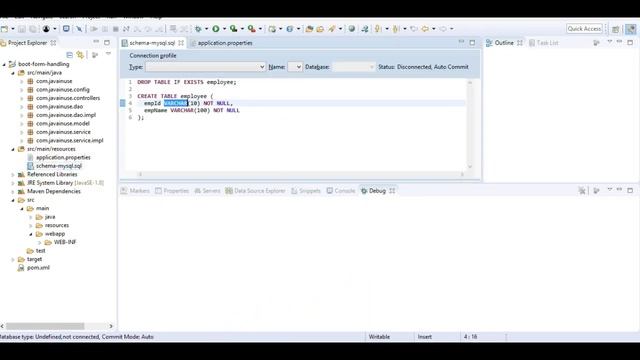Expand the Maven Dependencies node
The width and height of the screenshot is (640, 360).
coord(13,191)
